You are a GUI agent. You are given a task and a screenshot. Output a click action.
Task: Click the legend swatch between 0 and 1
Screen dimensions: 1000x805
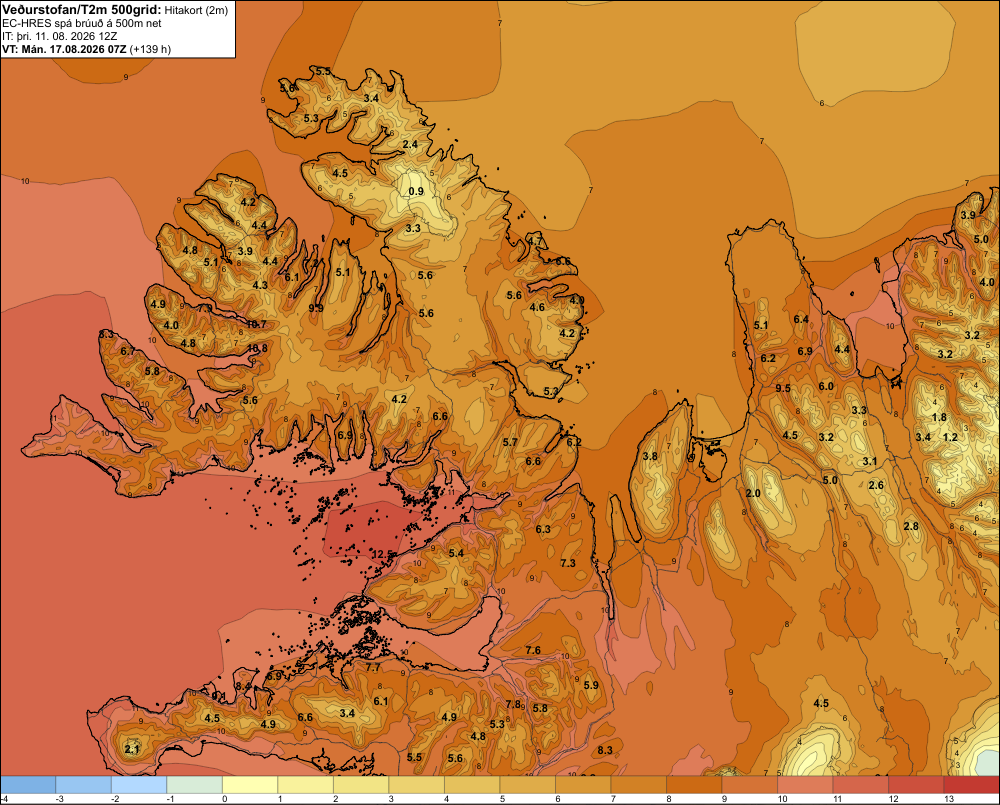(x=250, y=785)
